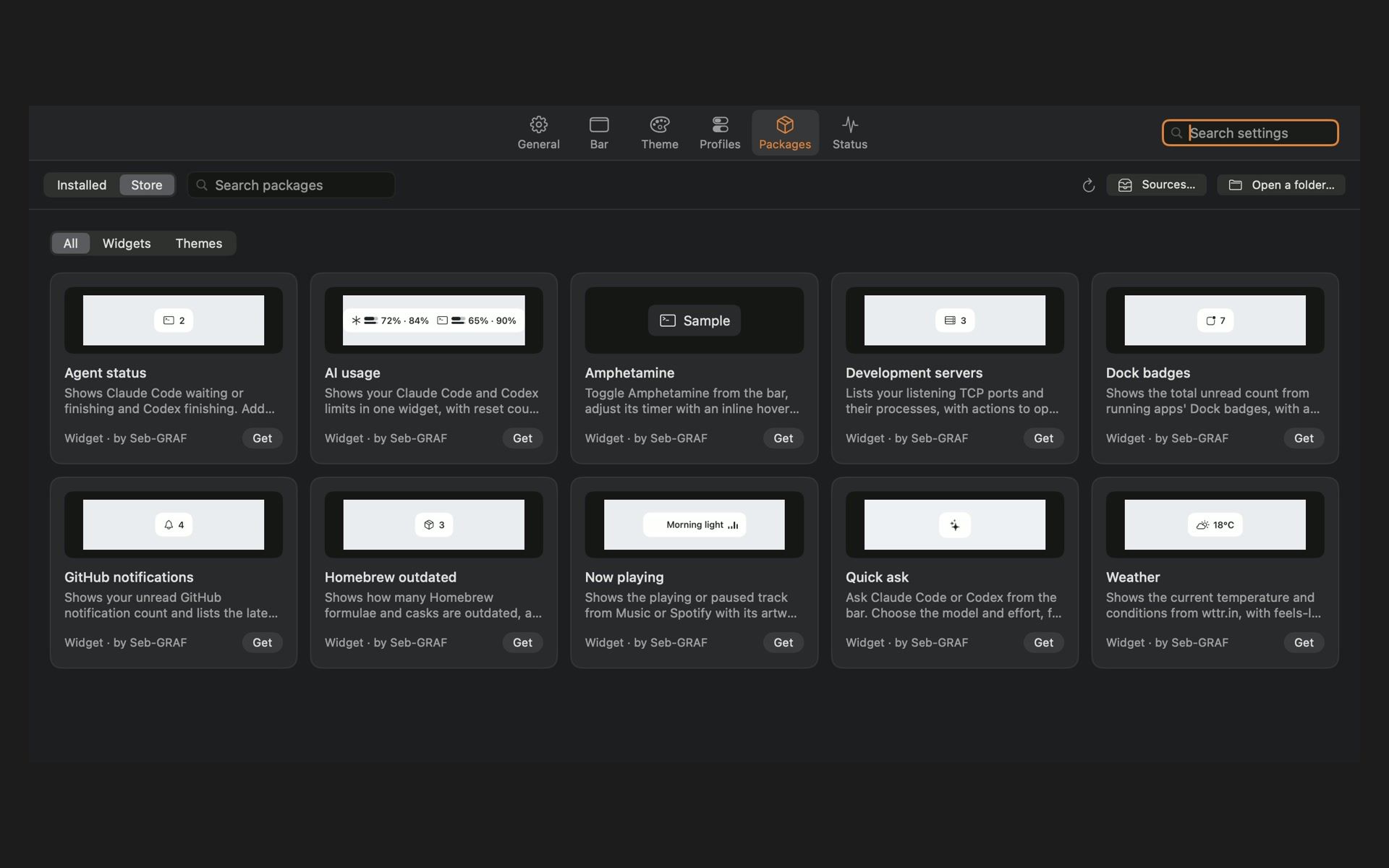Get the Development servers widget
The image size is (1389, 868).
pos(1043,438)
